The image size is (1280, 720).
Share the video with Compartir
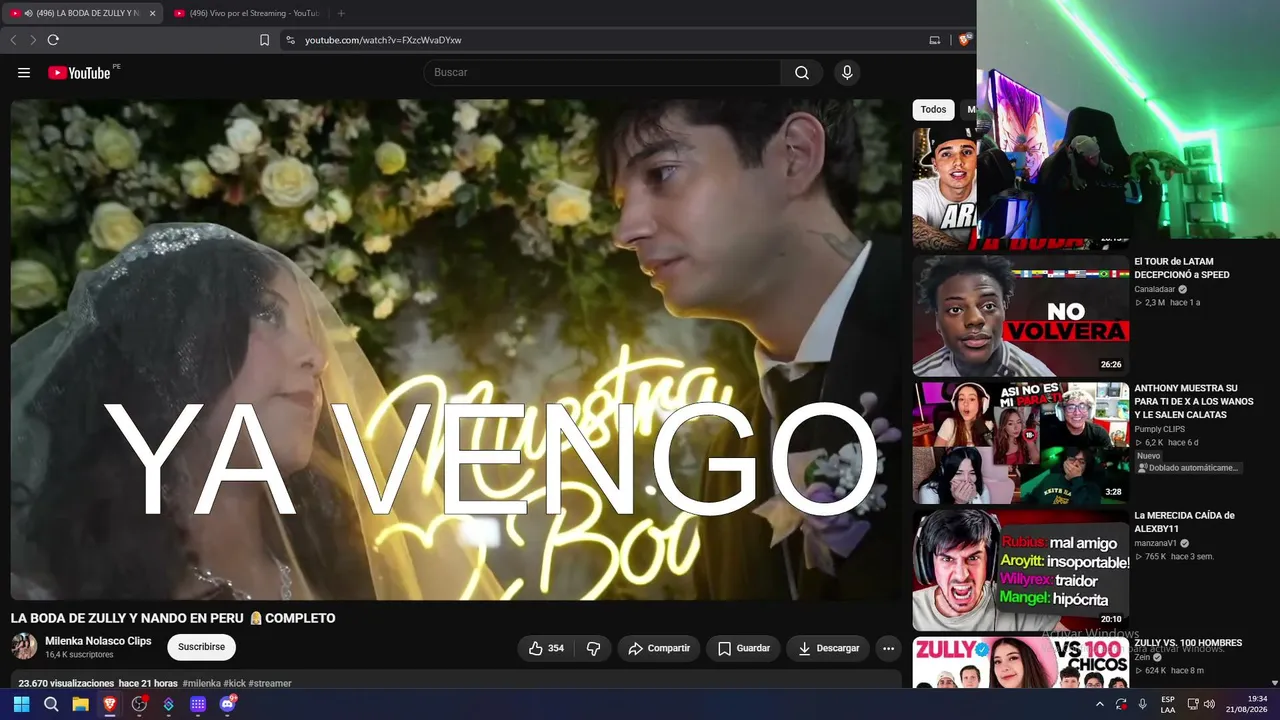tap(659, 648)
